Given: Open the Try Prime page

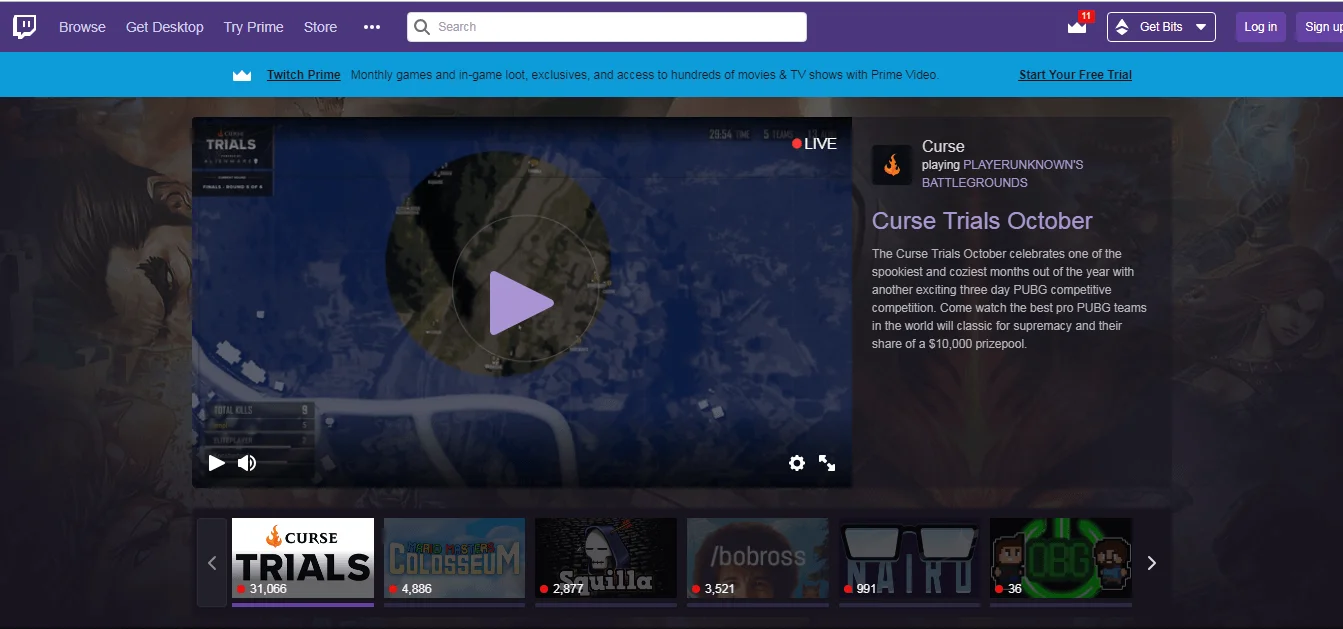Looking at the screenshot, I should point(254,27).
